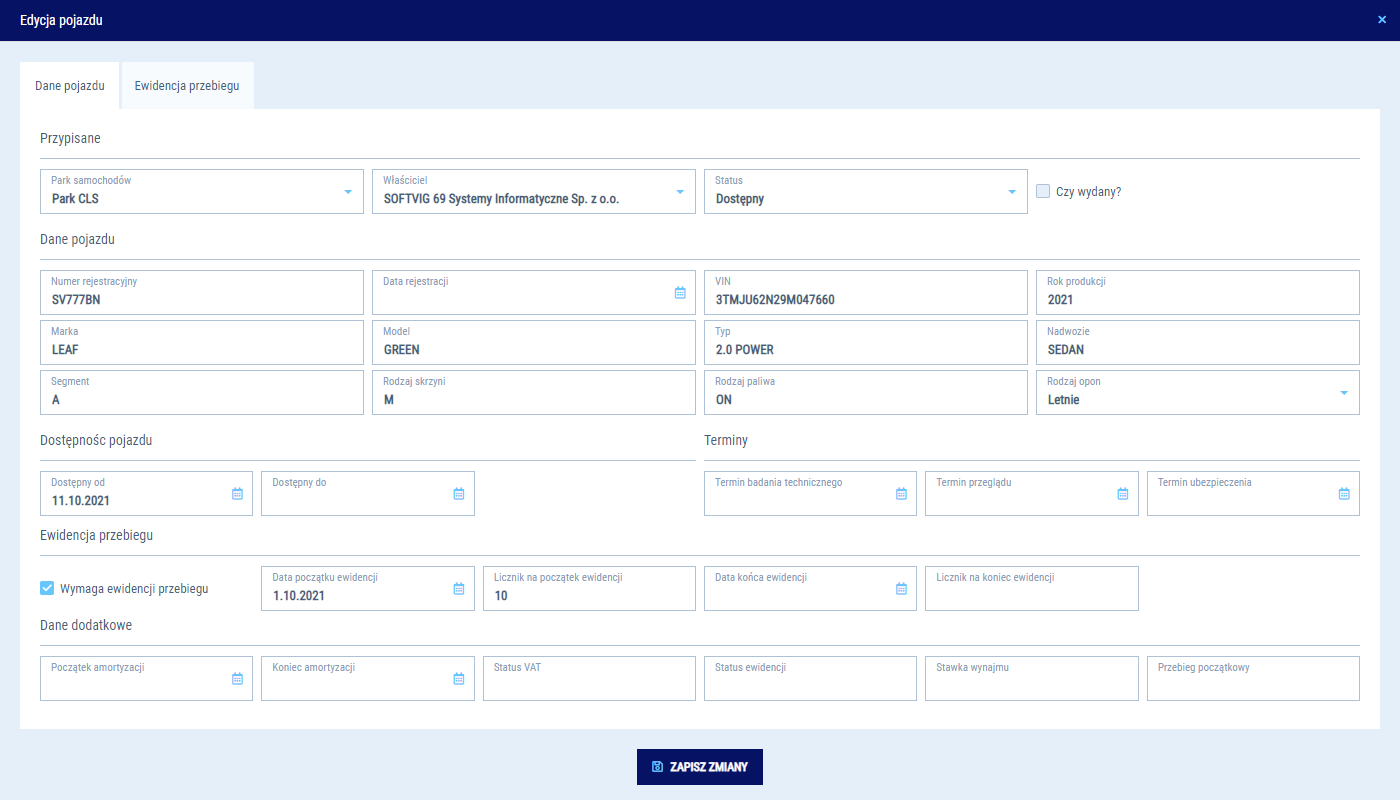Close the Edycja pojazdu dialog

[x=1382, y=20]
